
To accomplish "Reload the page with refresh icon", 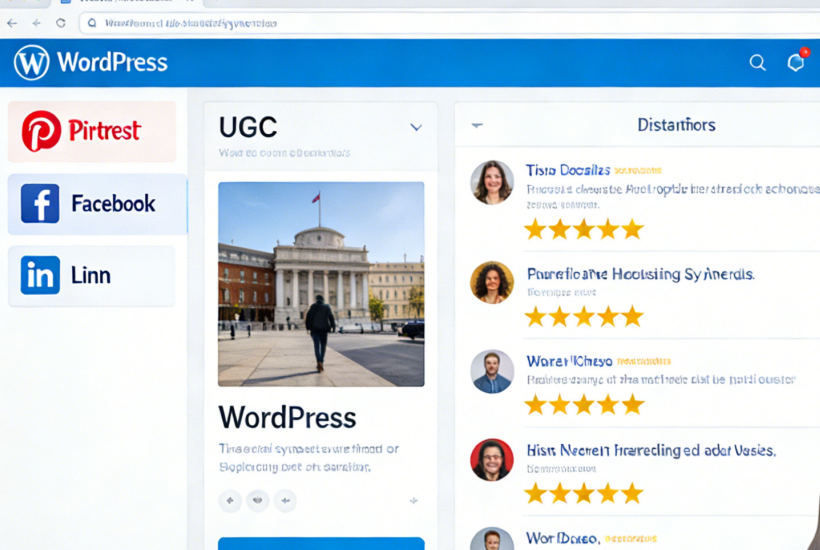I will (x=61, y=22).
